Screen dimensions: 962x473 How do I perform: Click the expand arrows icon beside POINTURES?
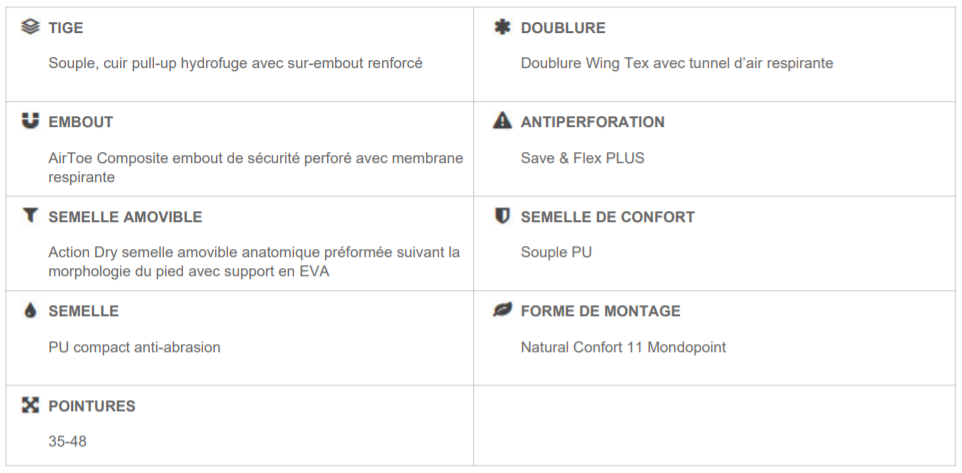[x=30, y=405]
